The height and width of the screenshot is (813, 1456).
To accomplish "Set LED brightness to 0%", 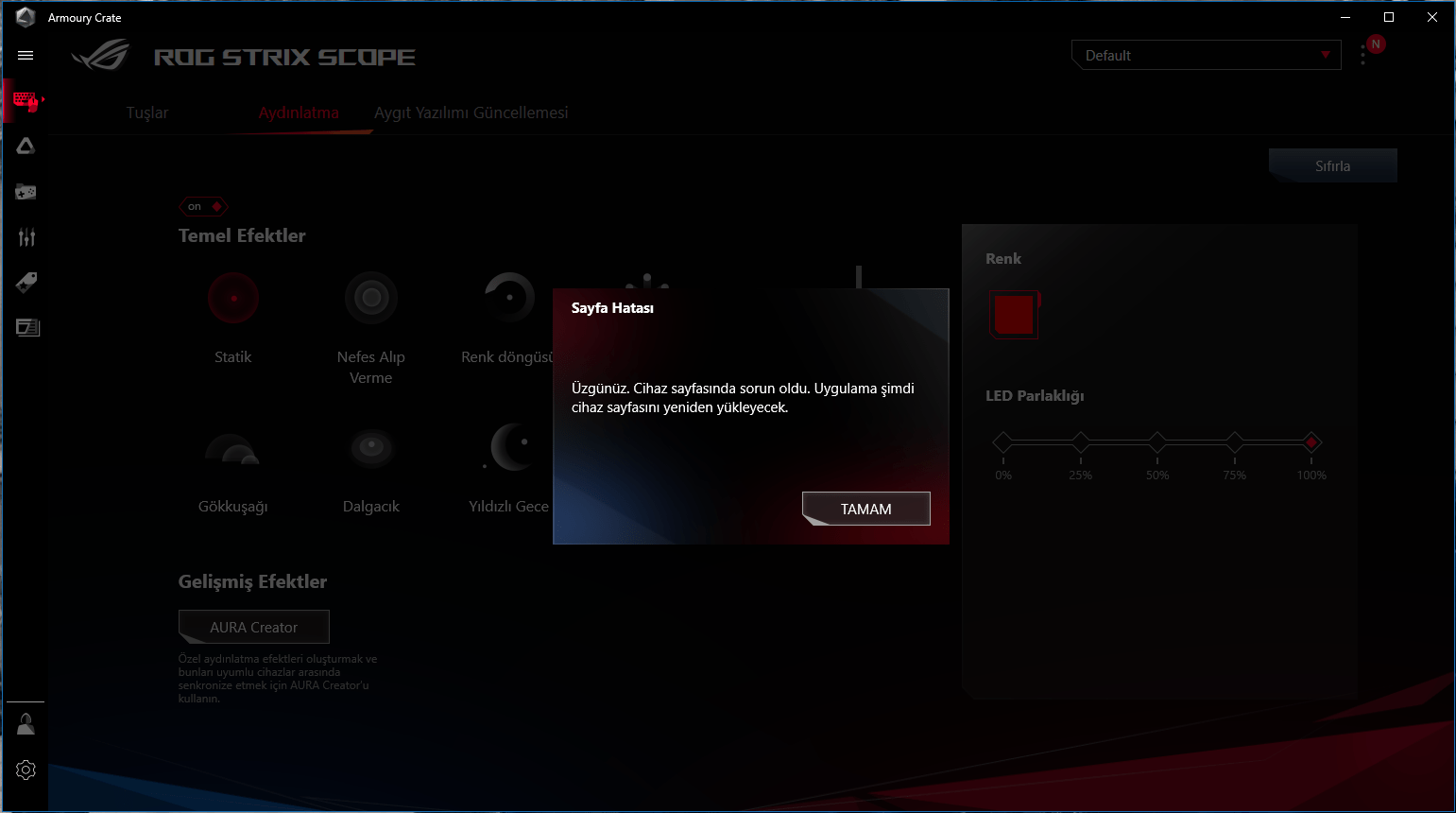I will [x=1003, y=442].
